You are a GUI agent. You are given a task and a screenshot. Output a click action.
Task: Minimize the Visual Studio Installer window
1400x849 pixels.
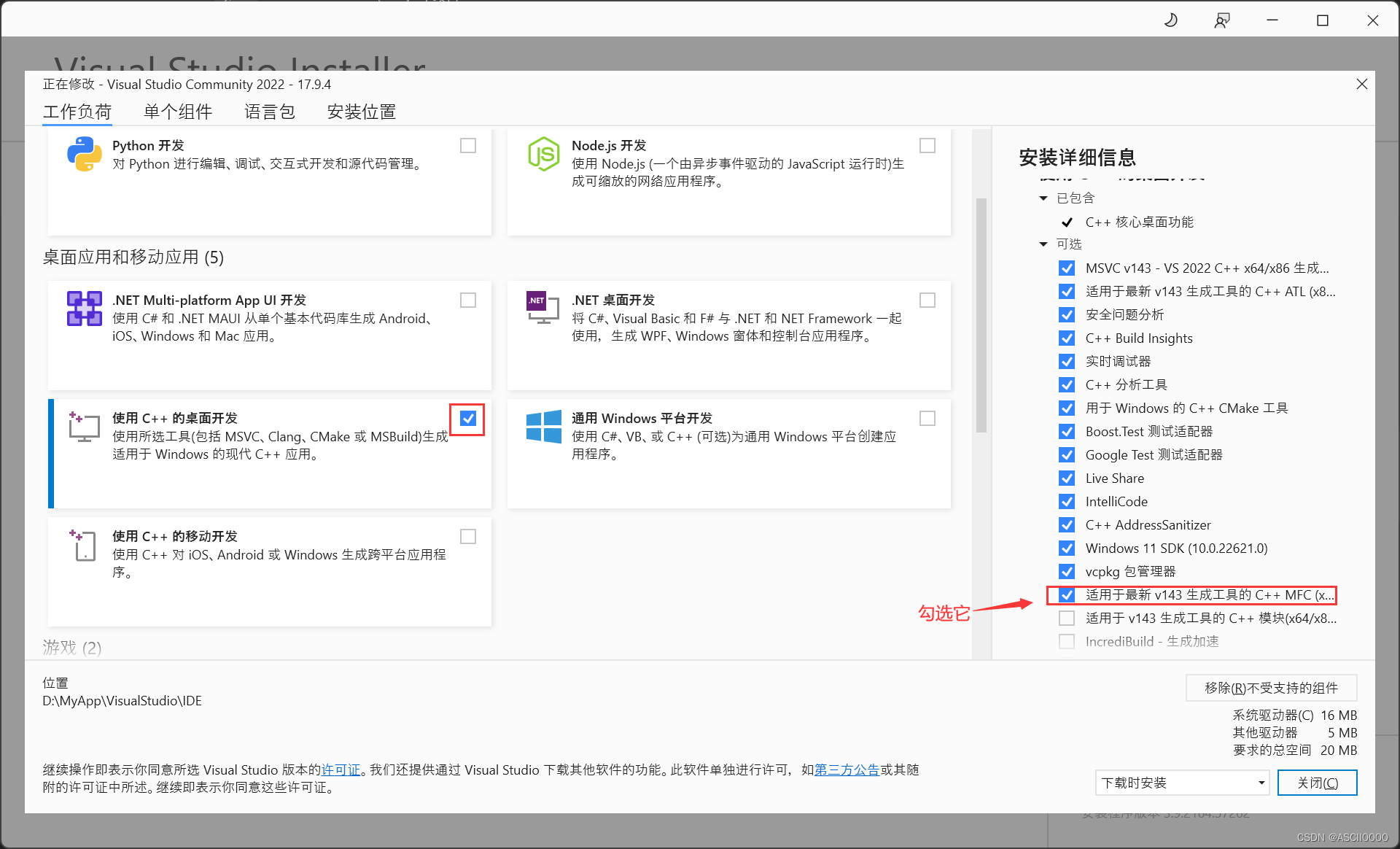coord(1272,20)
